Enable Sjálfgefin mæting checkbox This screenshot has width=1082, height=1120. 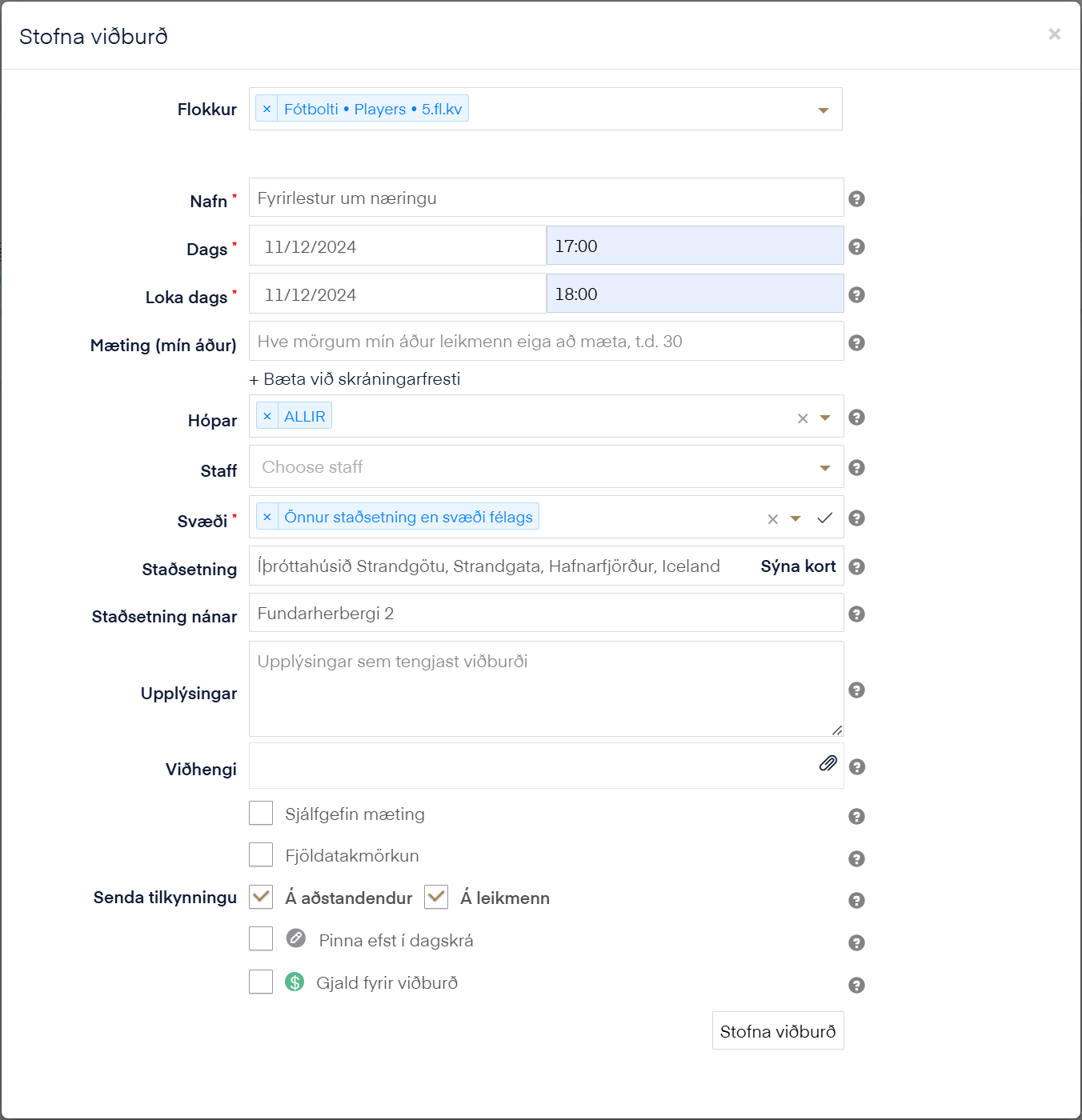click(x=261, y=813)
